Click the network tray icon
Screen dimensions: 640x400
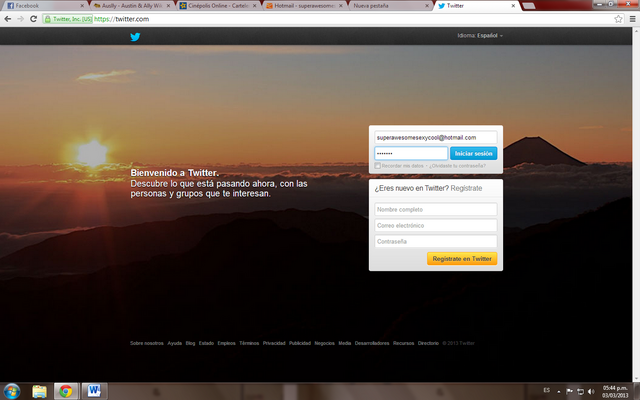580,391
